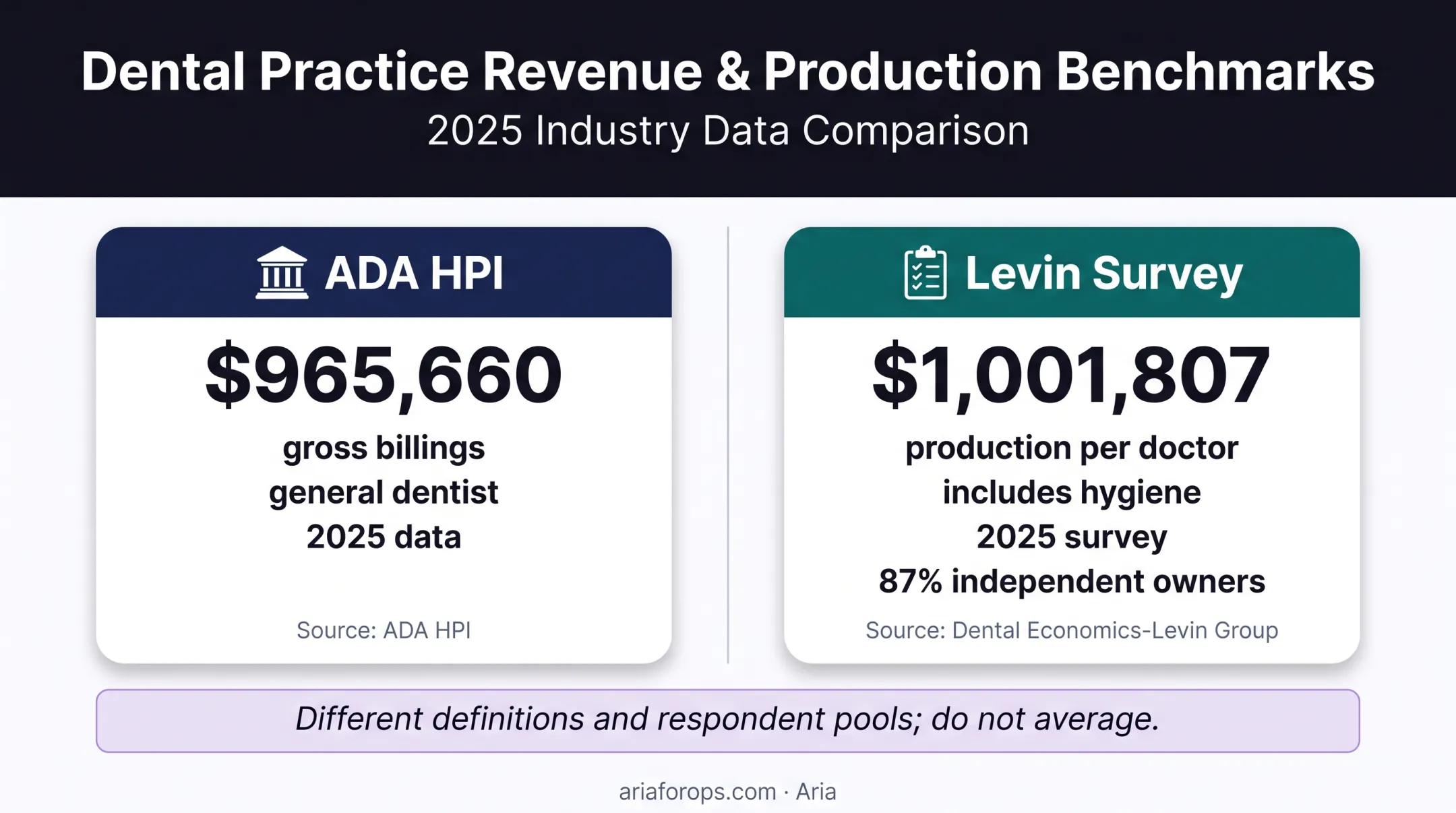
Task: Click the 'ariaforops.com · Aria' footer text
Action: click(x=727, y=791)
